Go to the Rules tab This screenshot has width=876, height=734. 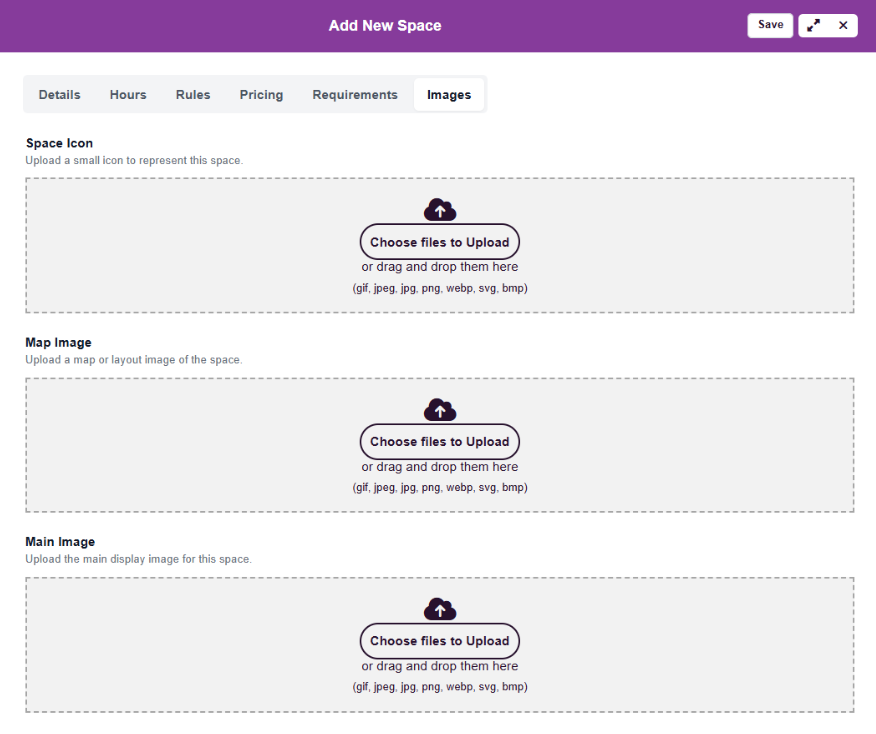[193, 95]
